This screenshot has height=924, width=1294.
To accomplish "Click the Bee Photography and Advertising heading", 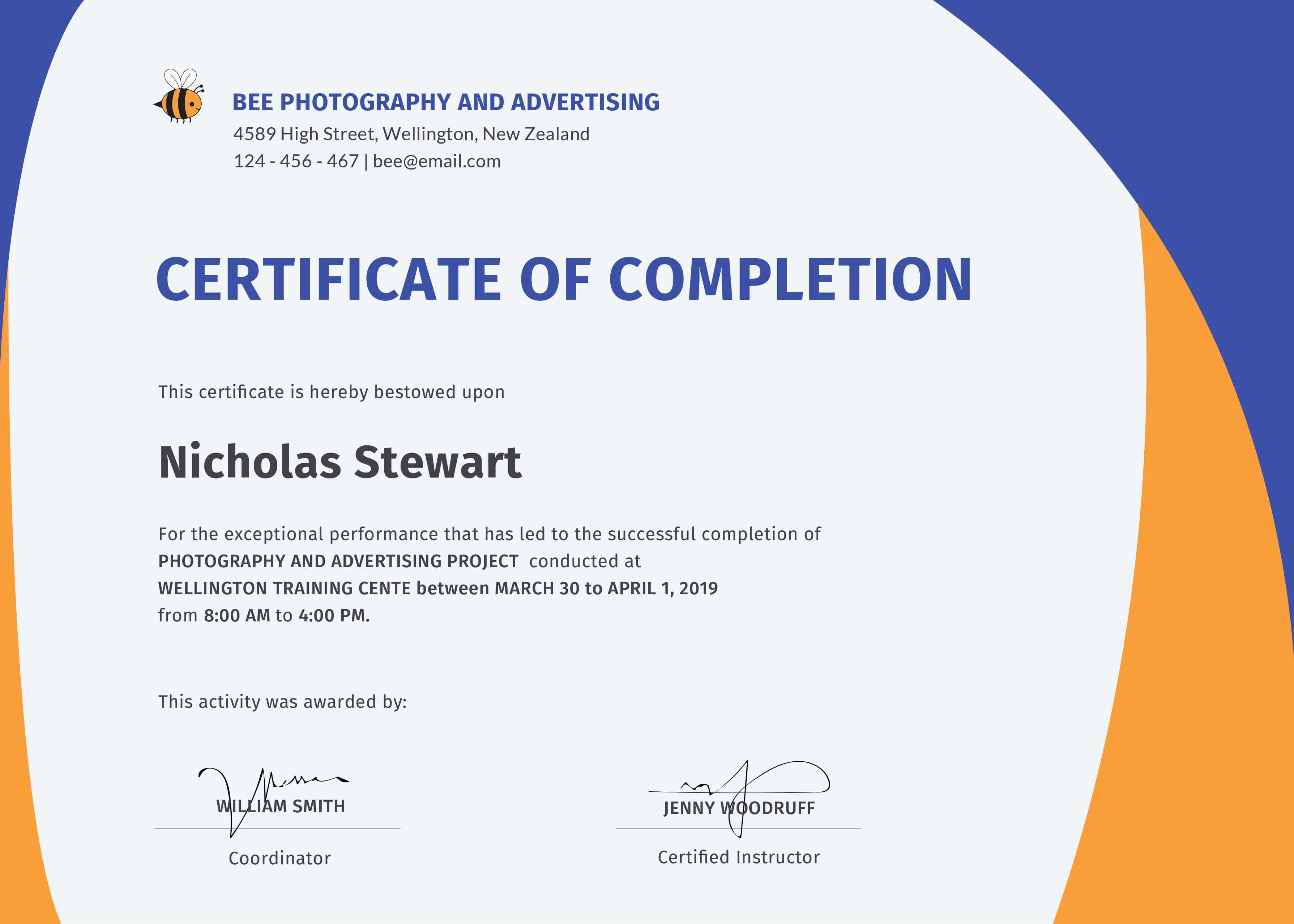I will point(445,102).
